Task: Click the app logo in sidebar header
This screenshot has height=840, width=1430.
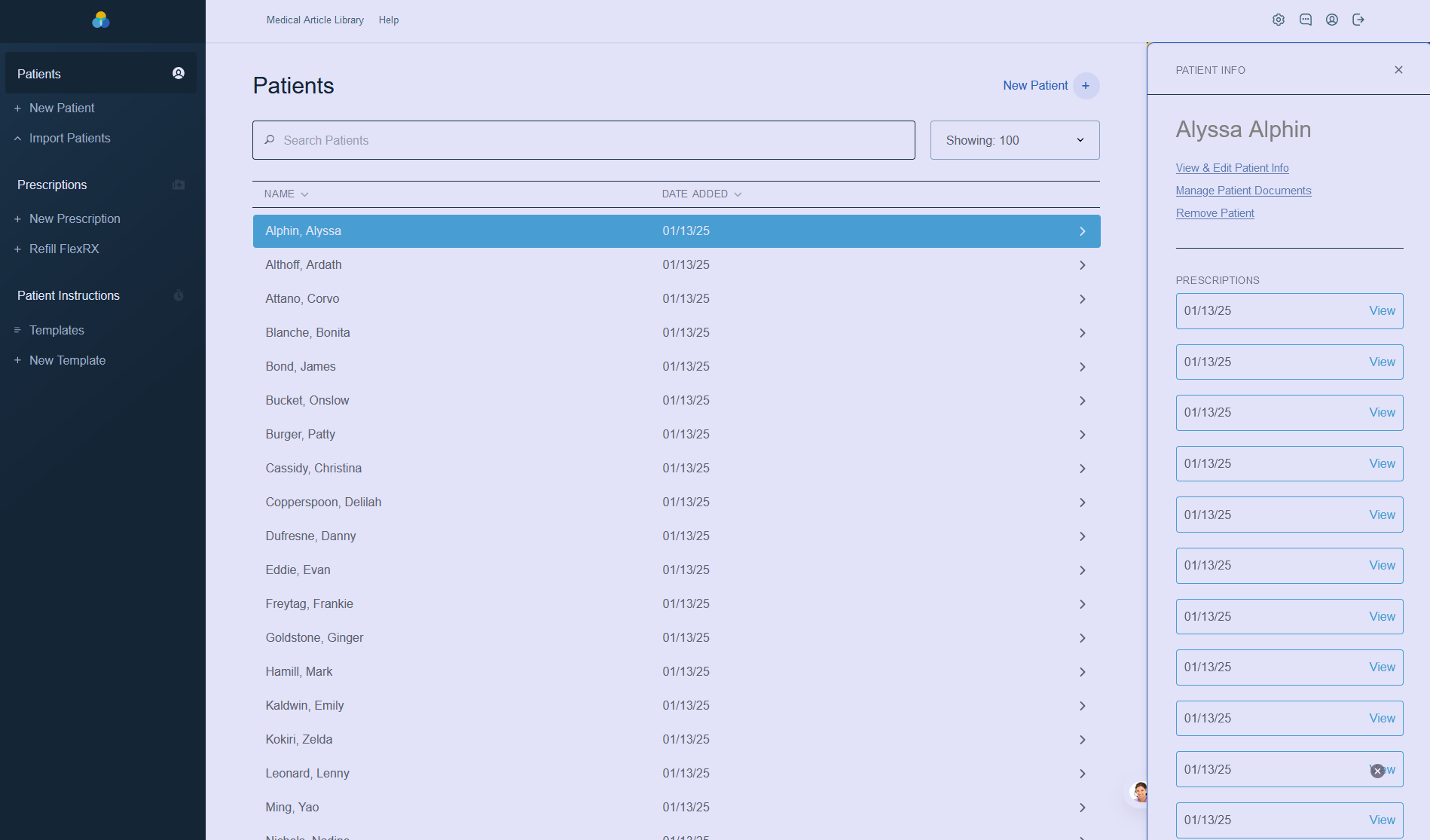Action: (101, 20)
